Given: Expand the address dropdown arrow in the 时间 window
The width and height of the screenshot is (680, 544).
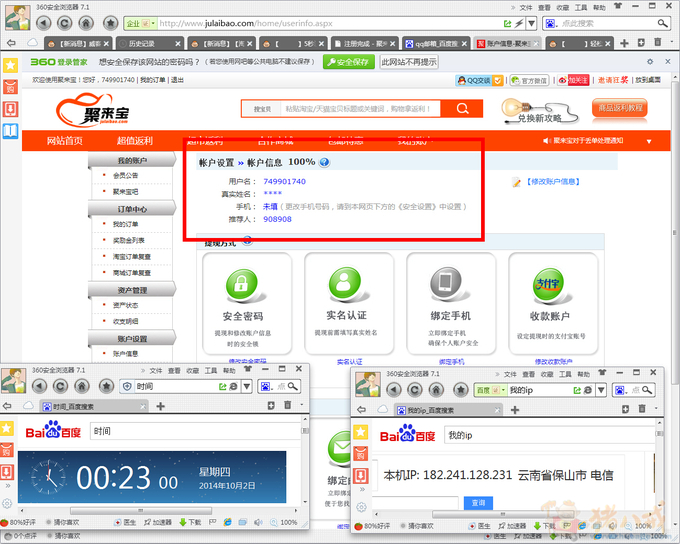Looking at the screenshot, I should pyautogui.click(x=246, y=386).
